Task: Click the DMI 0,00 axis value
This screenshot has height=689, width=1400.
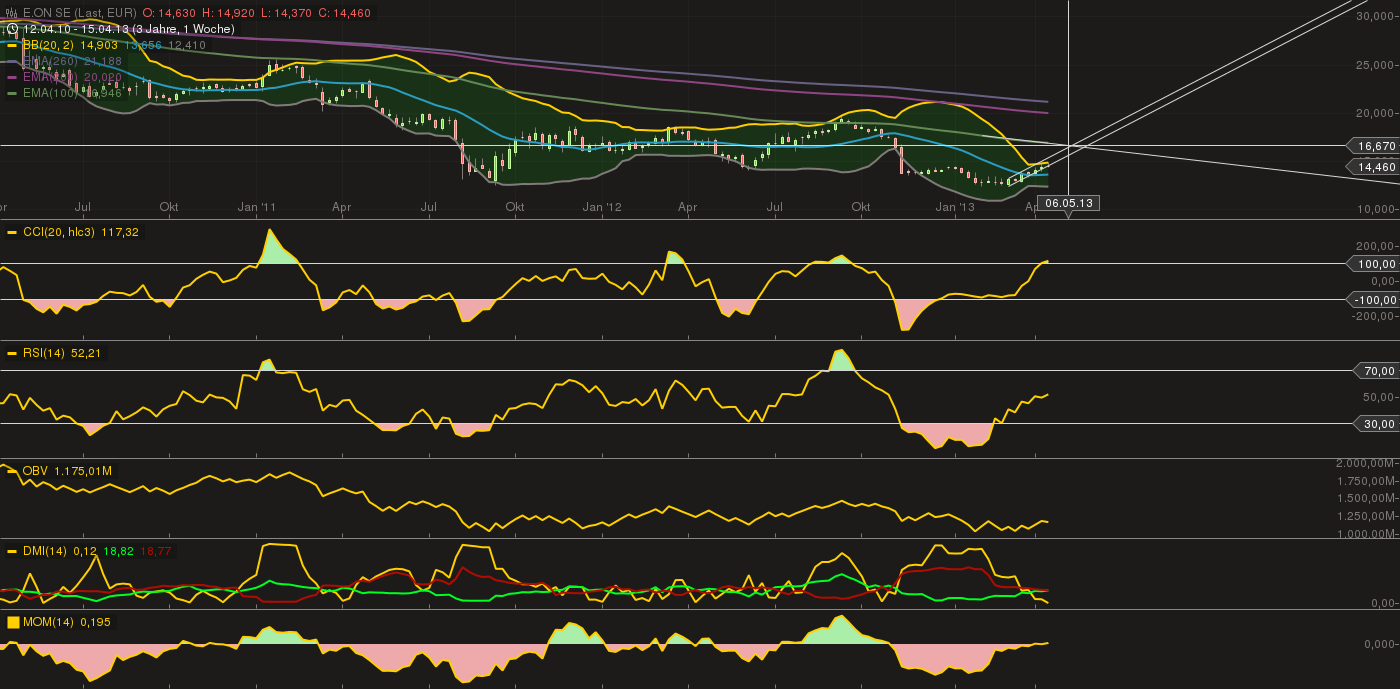Action: 1384,603
